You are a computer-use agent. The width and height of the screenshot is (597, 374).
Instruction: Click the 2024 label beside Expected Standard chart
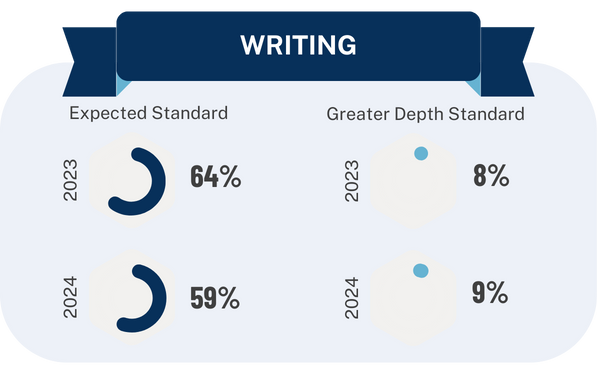click(x=71, y=297)
